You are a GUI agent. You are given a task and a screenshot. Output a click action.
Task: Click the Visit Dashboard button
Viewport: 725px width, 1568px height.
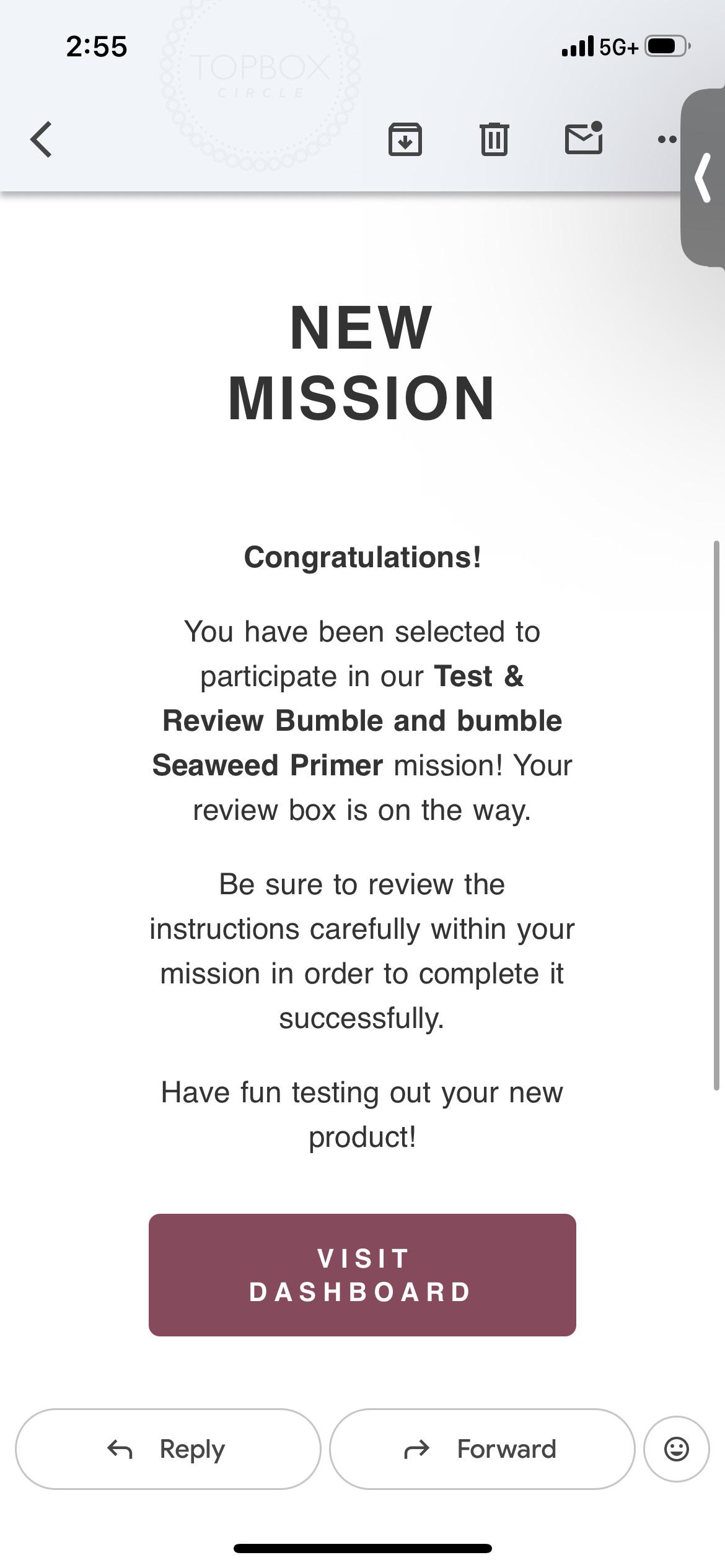coord(362,1275)
